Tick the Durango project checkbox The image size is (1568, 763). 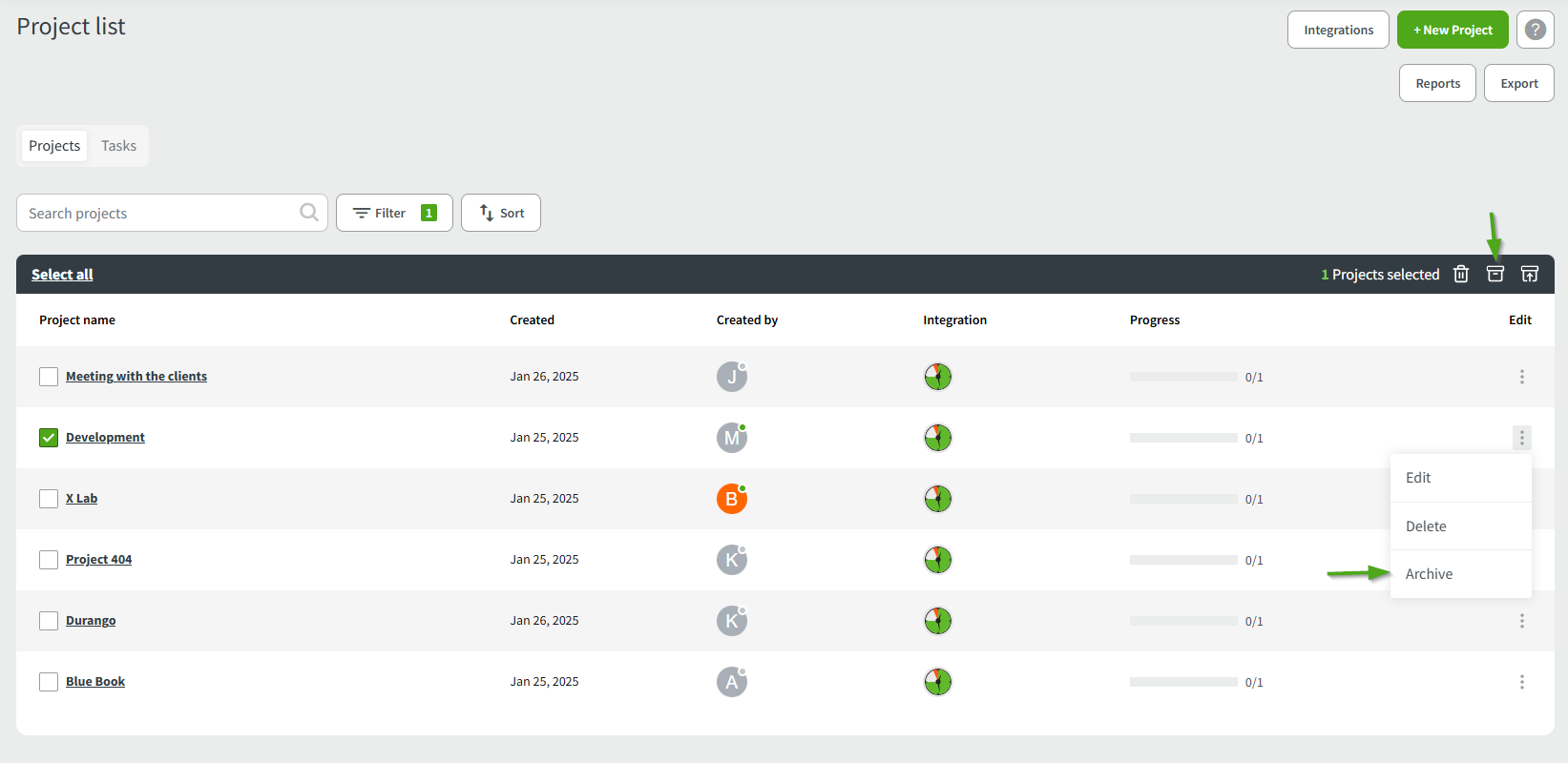pyautogui.click(x=49, y=621)
